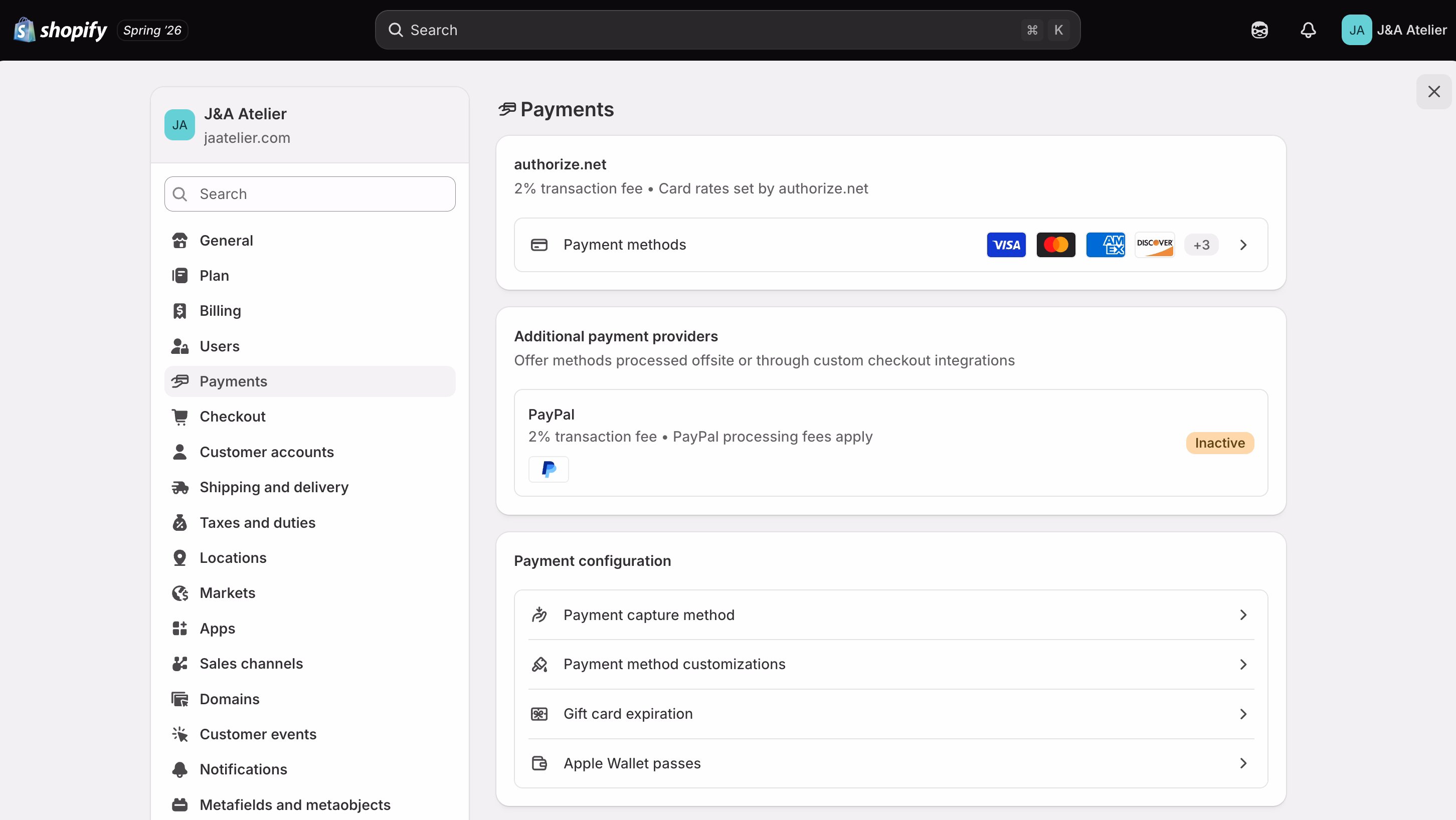Viewport: 1456px width, 820px height.
Task: Click the Shopify logo in top bar
Action: pyautogui.click(x=60, y=30)
